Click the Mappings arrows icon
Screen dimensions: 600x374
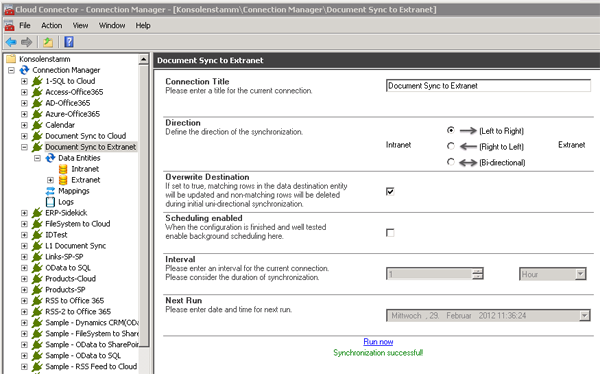(x=50, y=191)
